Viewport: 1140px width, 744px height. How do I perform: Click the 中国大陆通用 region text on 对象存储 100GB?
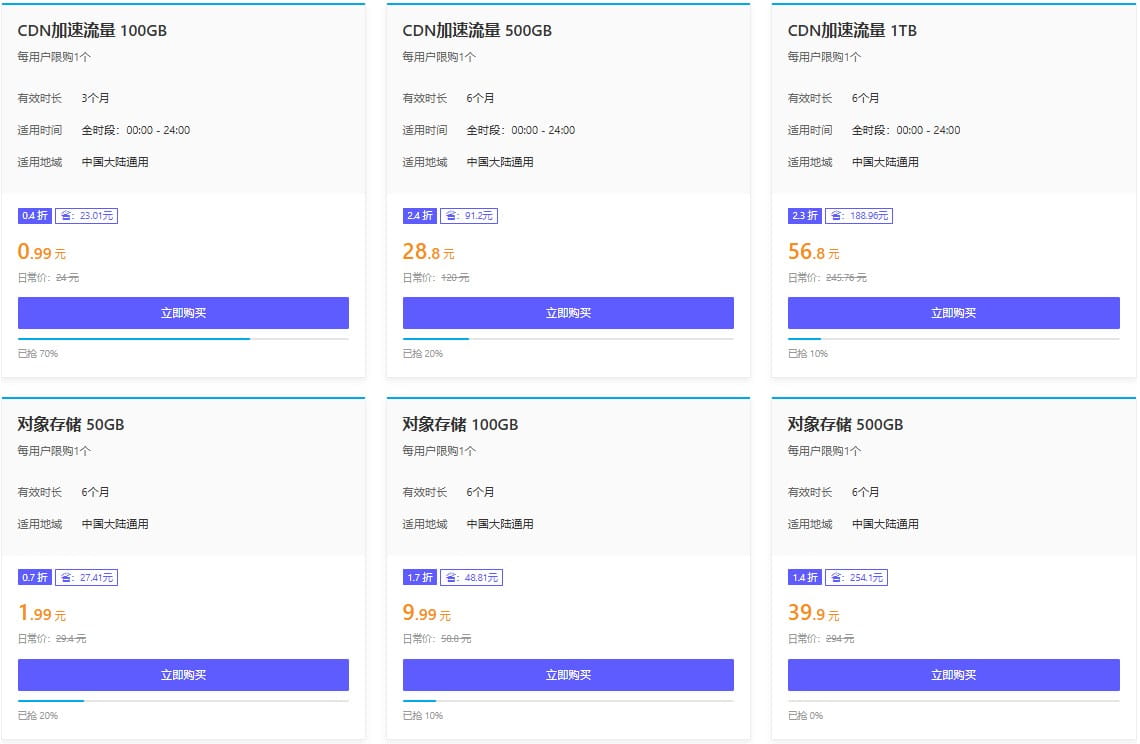point(500,523)
